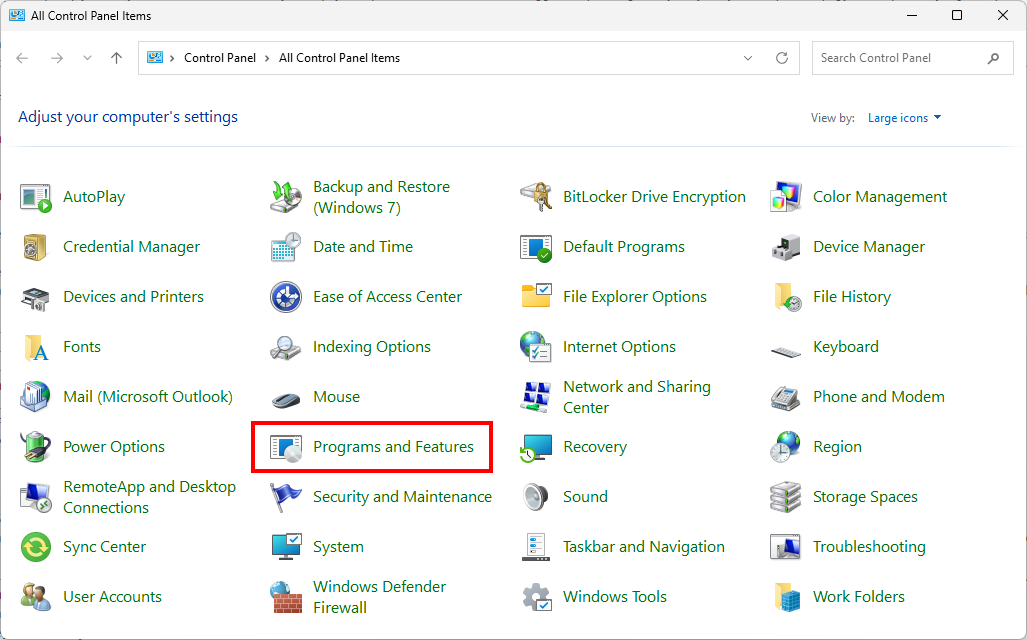
Task: Click the Sound speaker icon
Action: tap(536, 497)
